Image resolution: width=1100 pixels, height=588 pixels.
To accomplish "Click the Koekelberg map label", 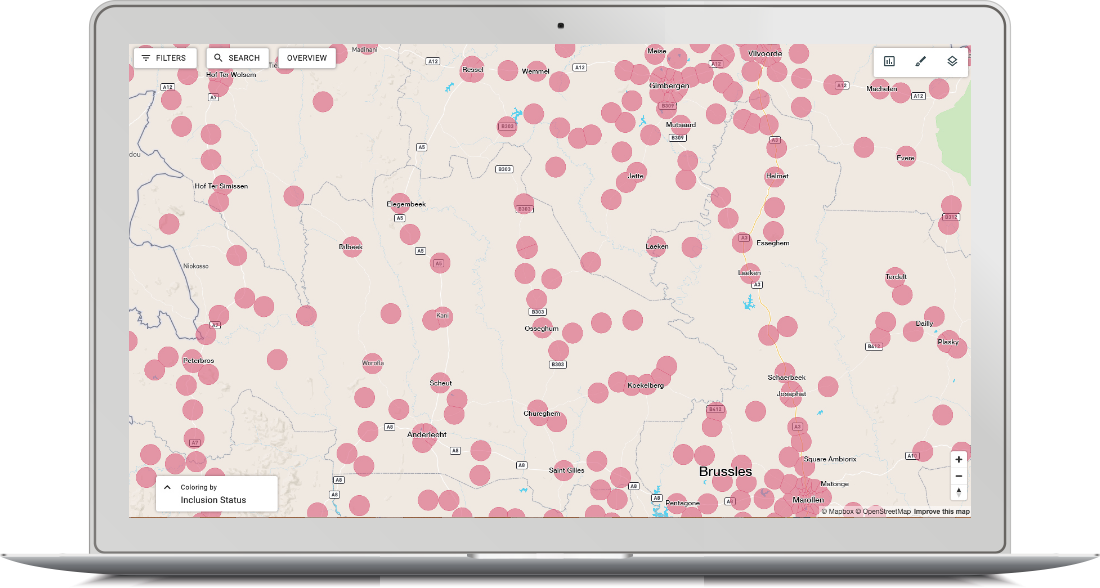I will point(645,385).
